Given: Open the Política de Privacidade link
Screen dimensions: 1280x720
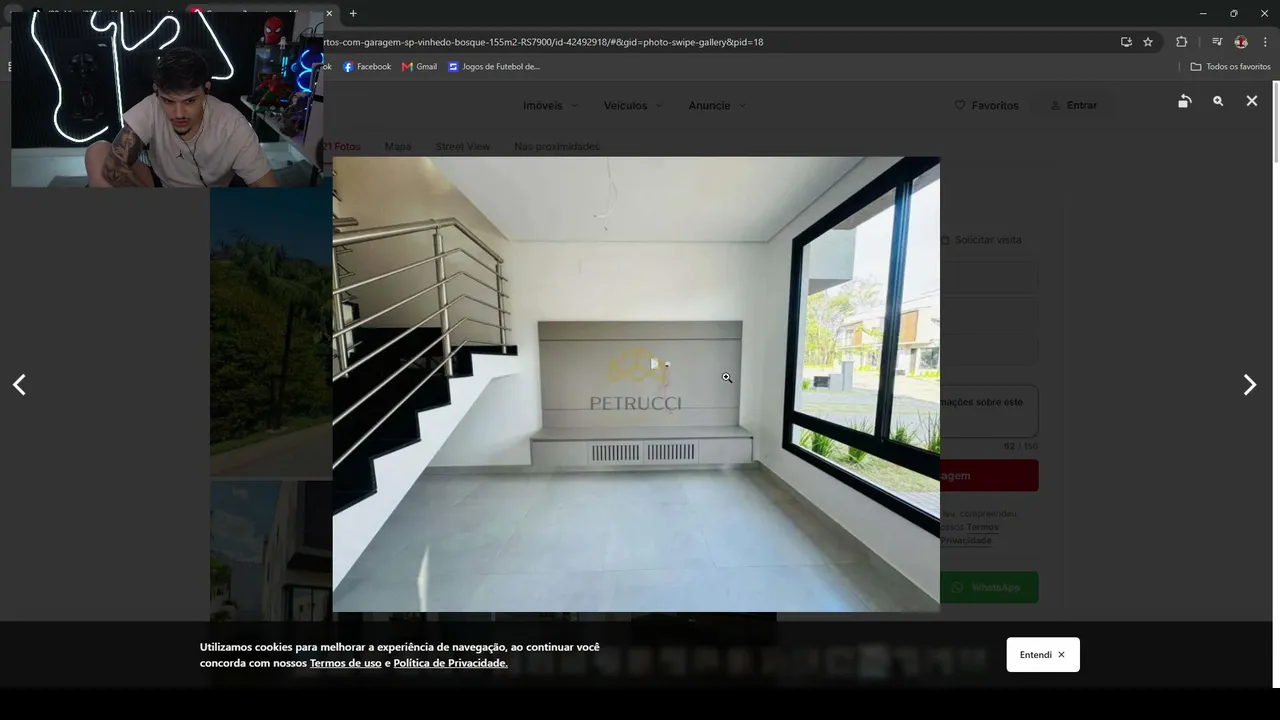Looking at the screenshot, I should click(450, 663).
